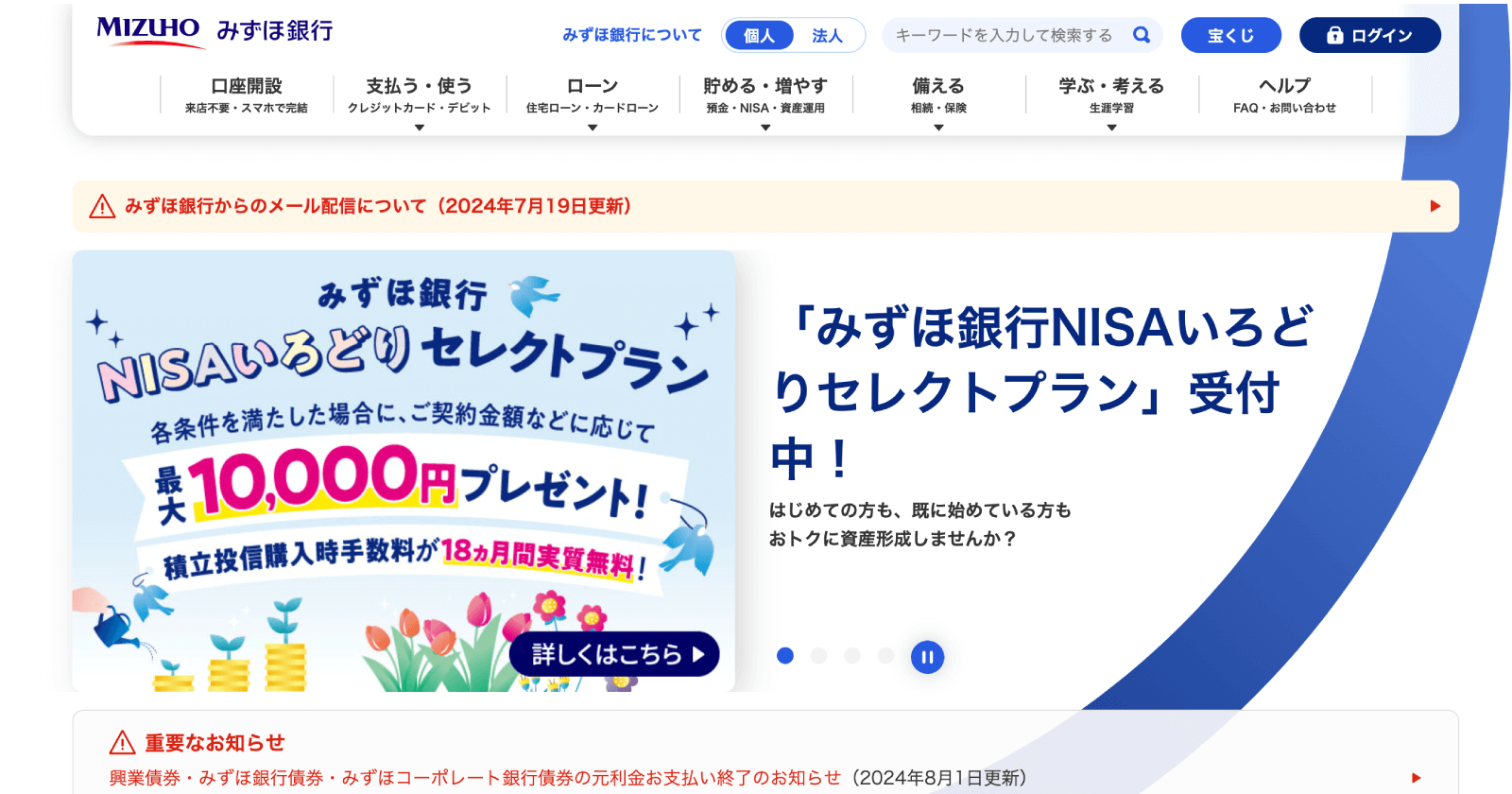Pause the banner carousel
Image resolution: width=1512 pixels, height=794 pixels.
point(927,657)
